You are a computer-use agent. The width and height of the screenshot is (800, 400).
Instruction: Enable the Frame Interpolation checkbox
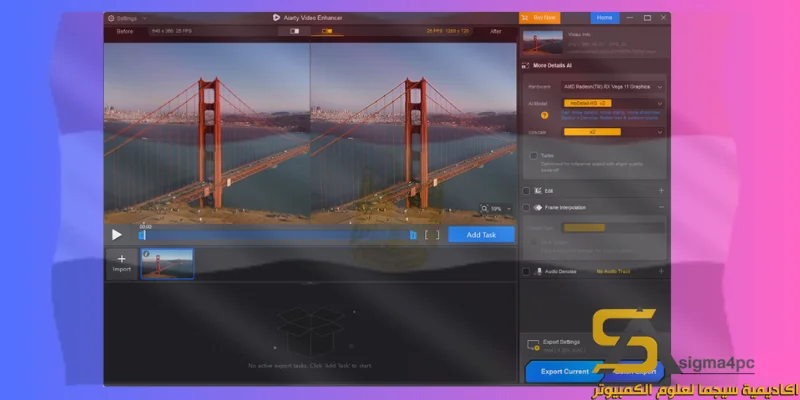click(526, 208)
